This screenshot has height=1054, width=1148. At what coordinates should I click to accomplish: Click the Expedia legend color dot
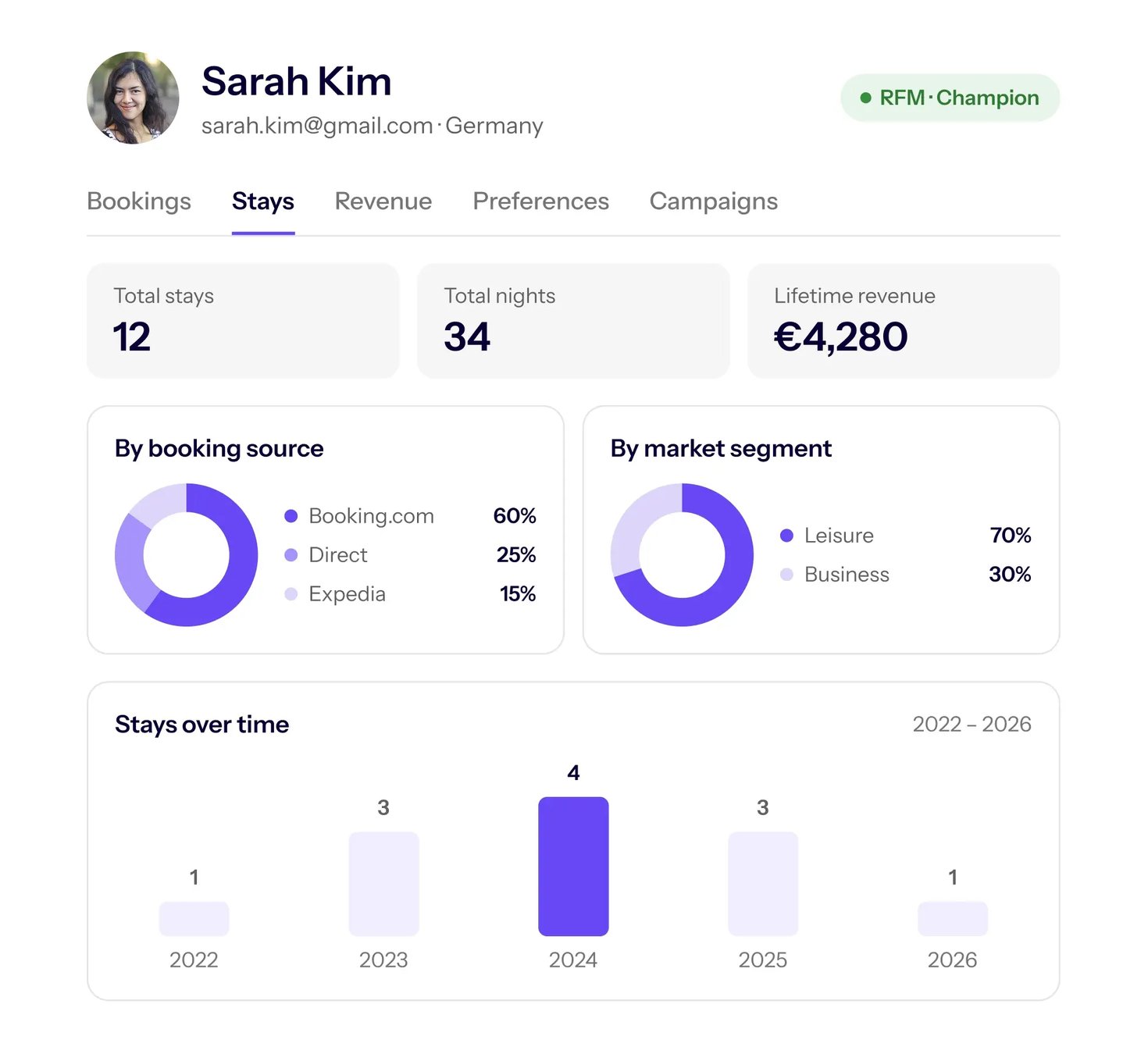click(x=291, y=594)
